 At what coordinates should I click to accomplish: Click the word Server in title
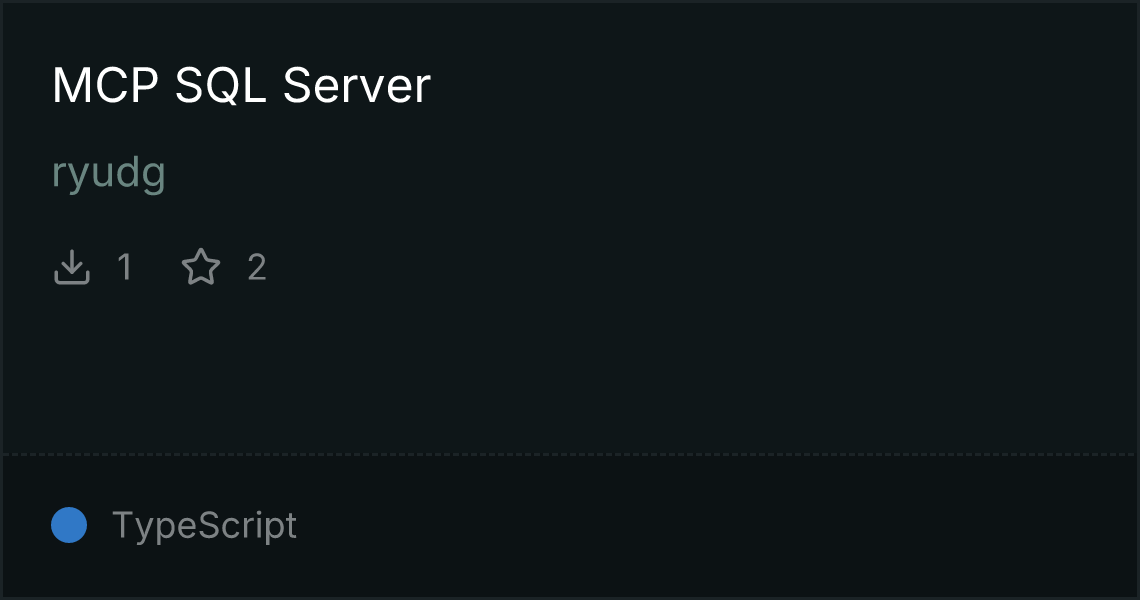356,85
